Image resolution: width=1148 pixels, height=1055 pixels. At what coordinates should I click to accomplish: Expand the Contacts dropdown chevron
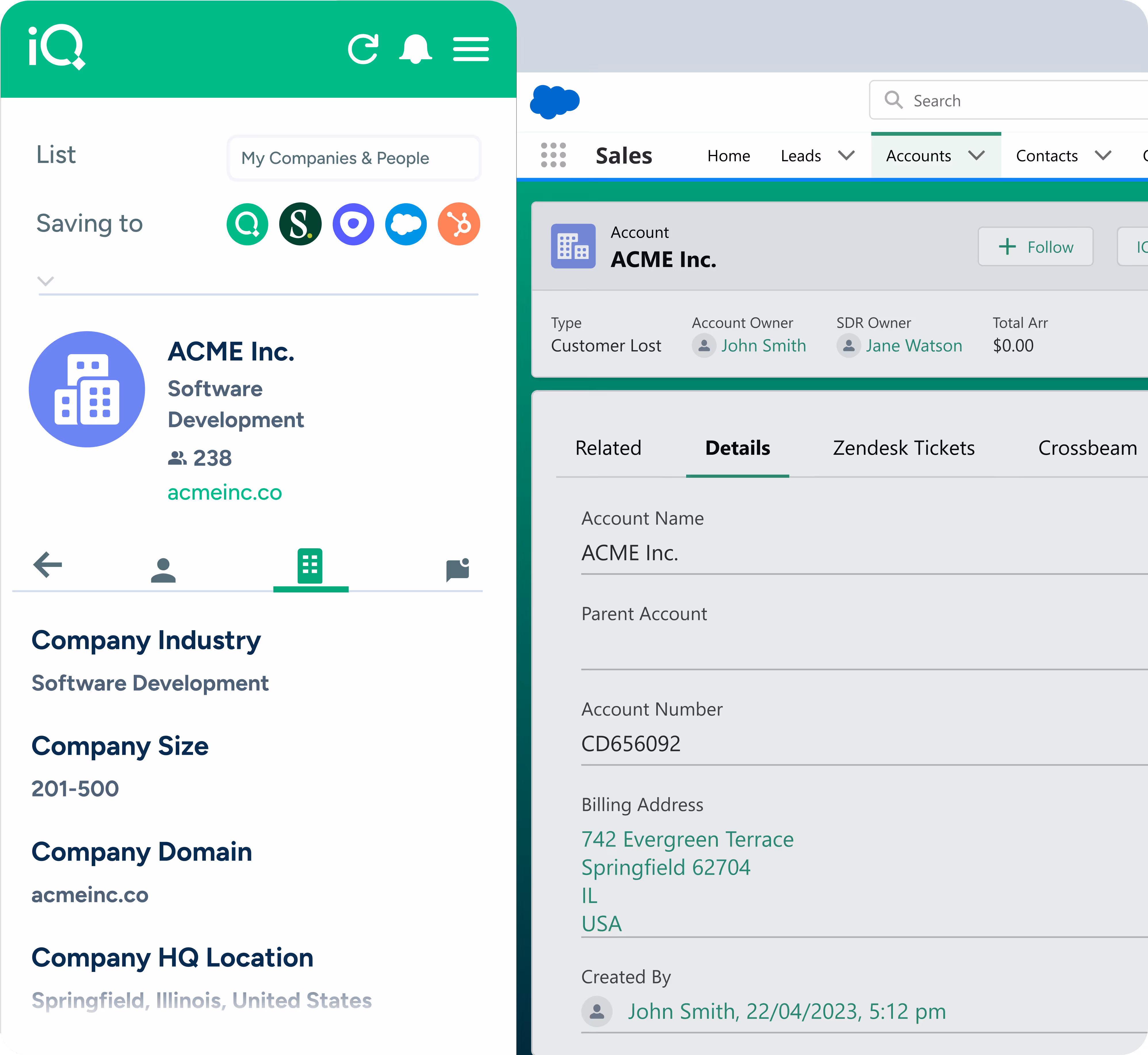point(1103,155)
